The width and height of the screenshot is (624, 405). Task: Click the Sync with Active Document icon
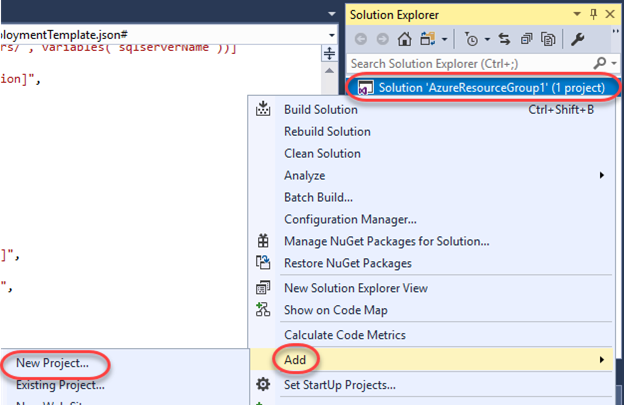point(504,39)
